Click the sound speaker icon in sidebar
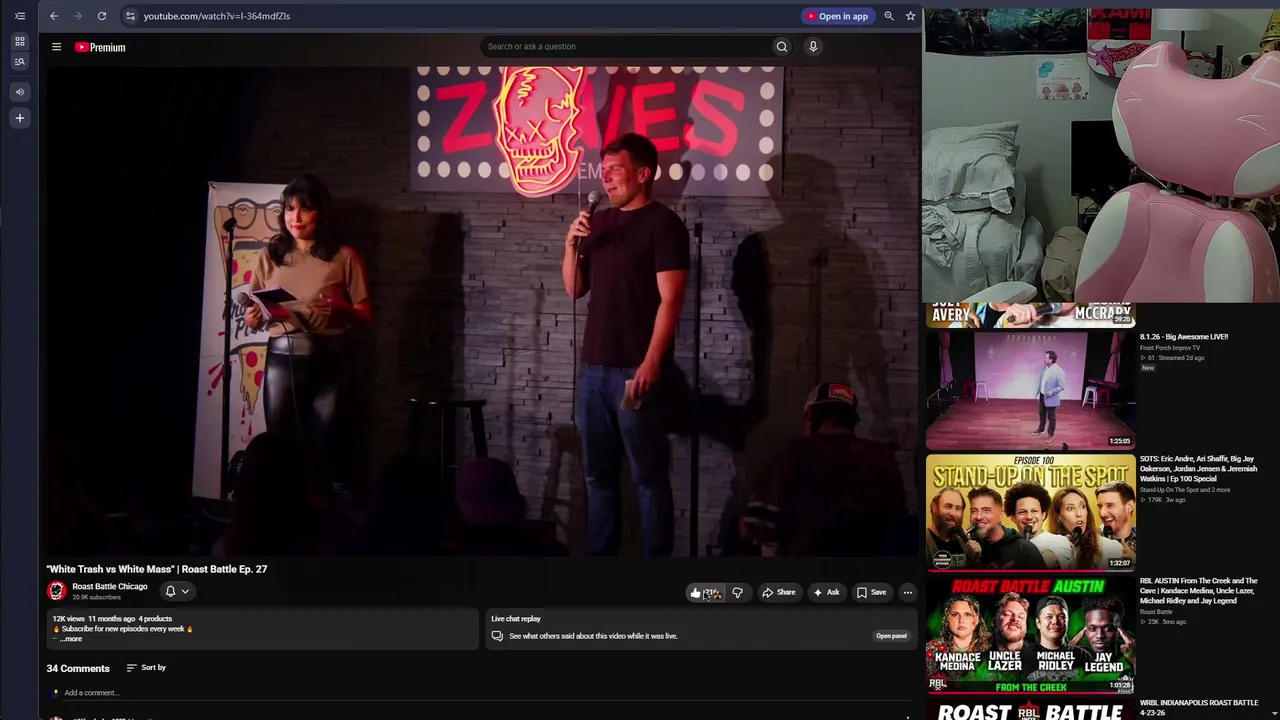 [19, 92]
